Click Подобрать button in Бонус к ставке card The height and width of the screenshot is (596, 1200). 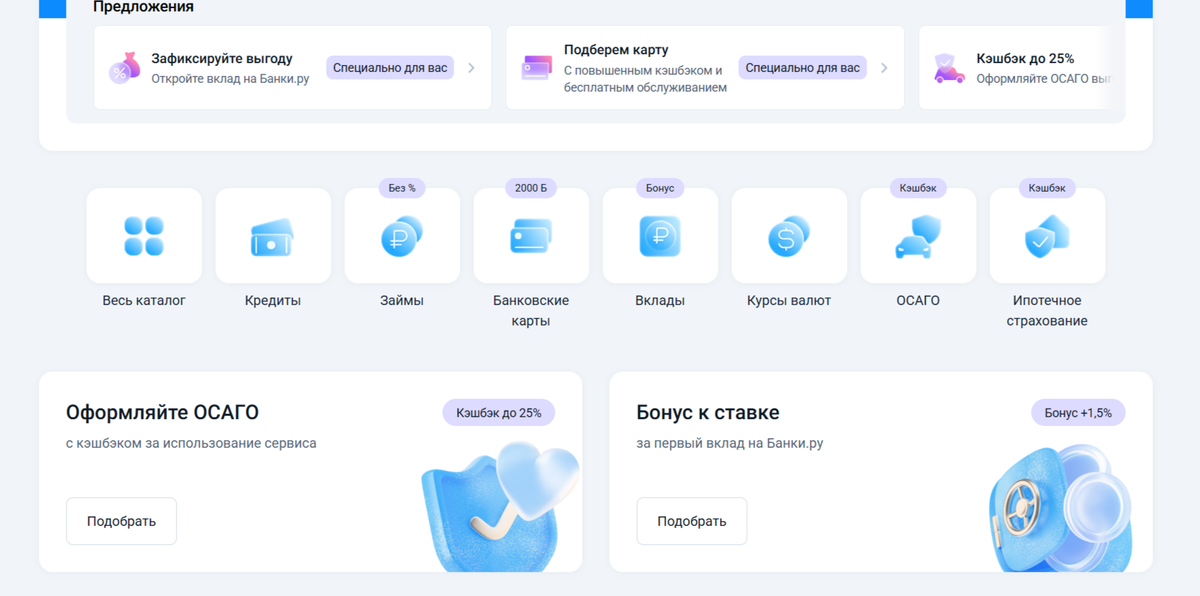pos(692,521)
